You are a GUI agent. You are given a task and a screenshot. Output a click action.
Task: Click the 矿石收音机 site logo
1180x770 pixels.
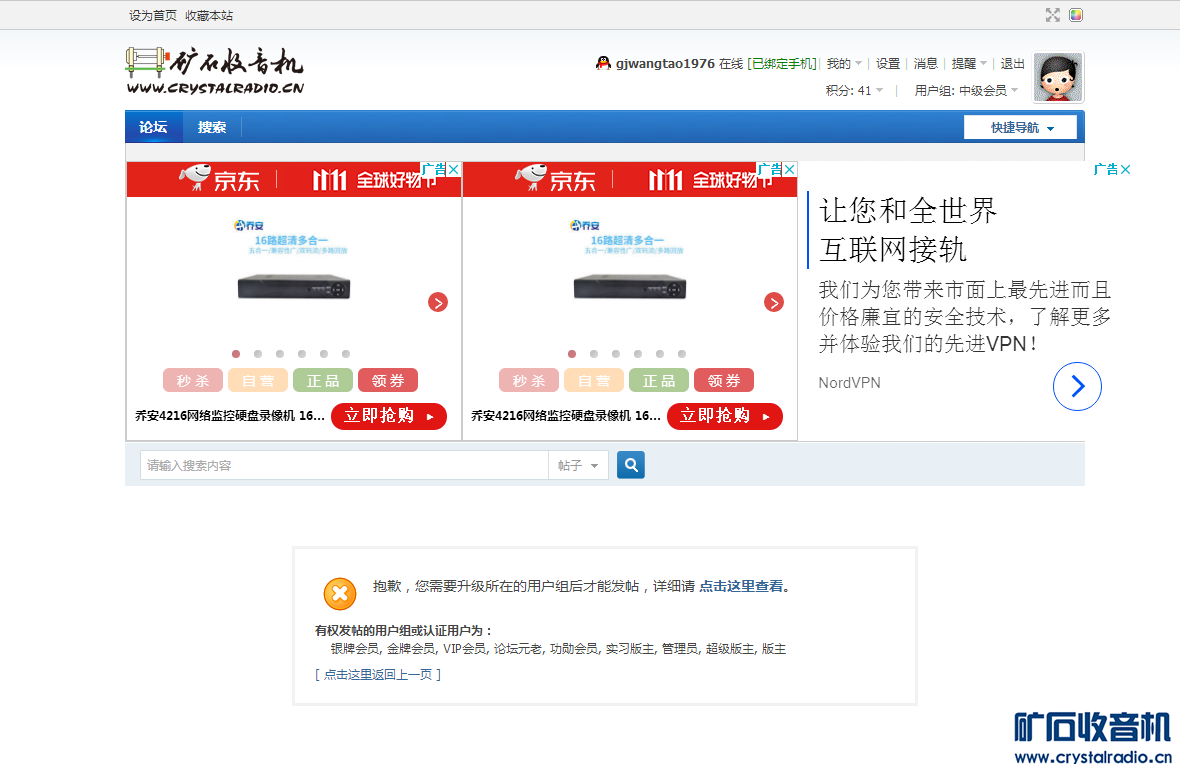point(214,72)
